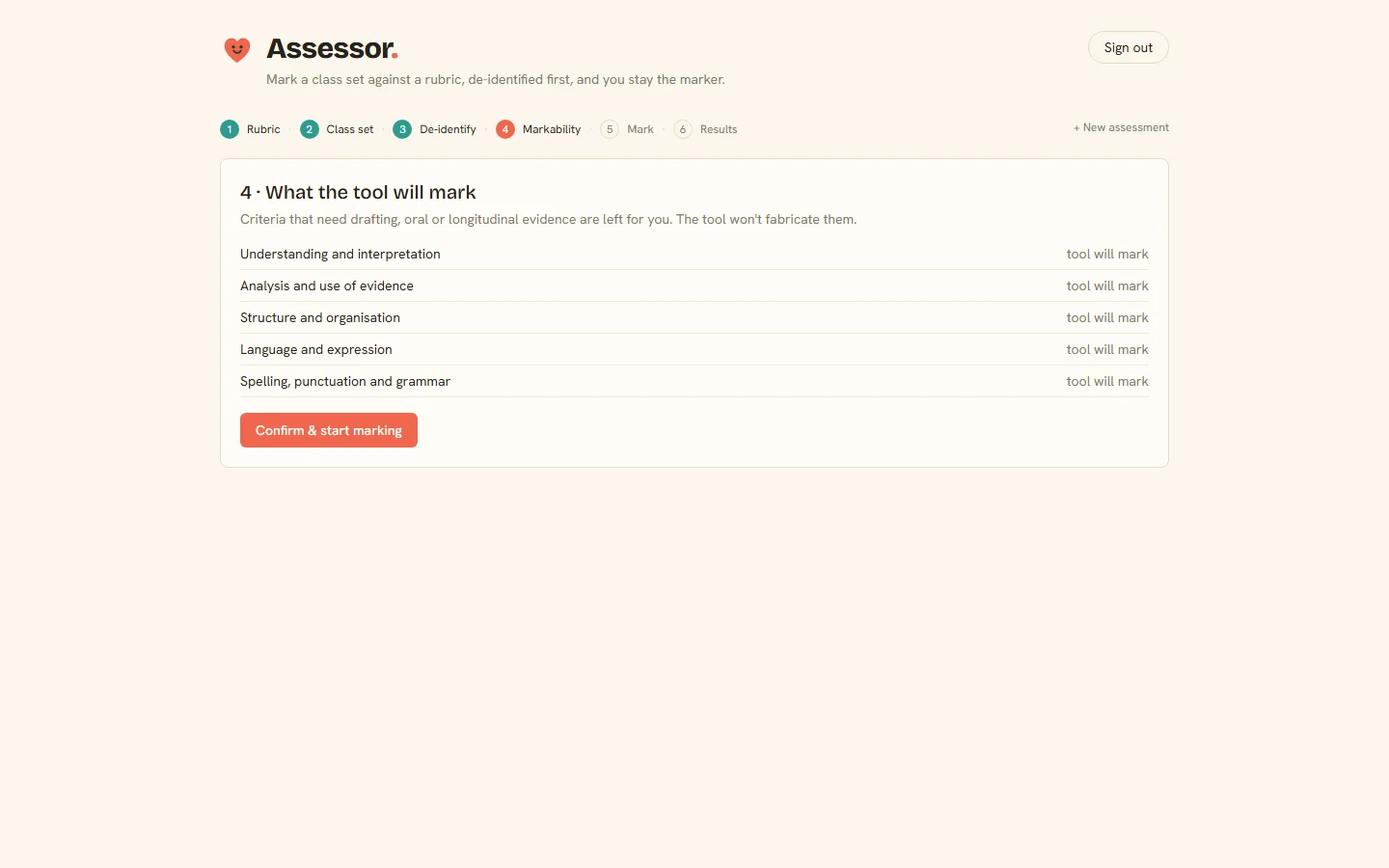Click the Analysis and use of evidence row

pos(694,285)
